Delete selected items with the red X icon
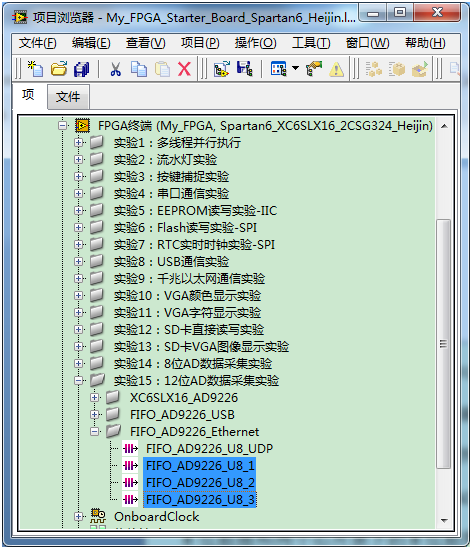472x549 pixels. pyautogui.click(x=185, y=69)
